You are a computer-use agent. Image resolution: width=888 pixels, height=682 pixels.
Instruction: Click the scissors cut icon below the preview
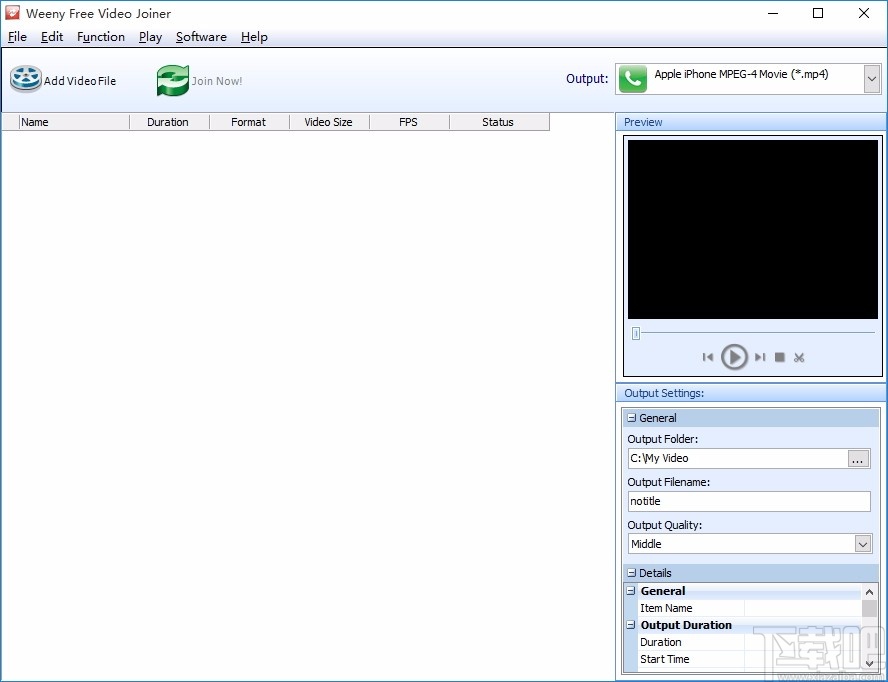click(800, 357)
